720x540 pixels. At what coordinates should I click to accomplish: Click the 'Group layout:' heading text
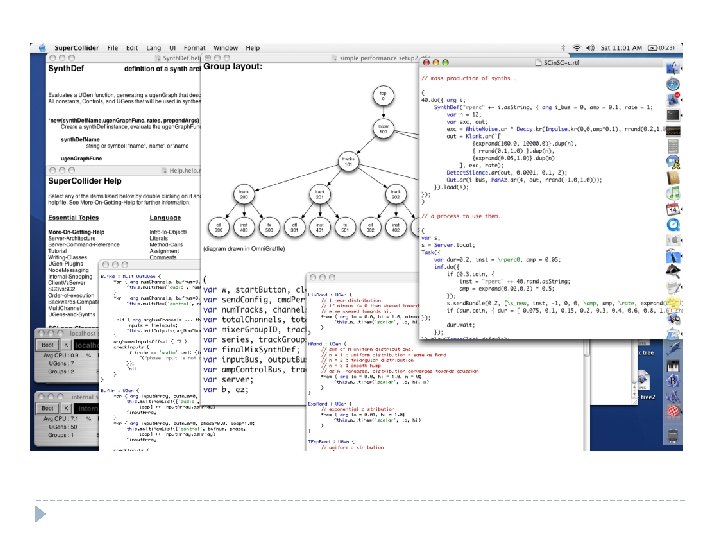233,67
